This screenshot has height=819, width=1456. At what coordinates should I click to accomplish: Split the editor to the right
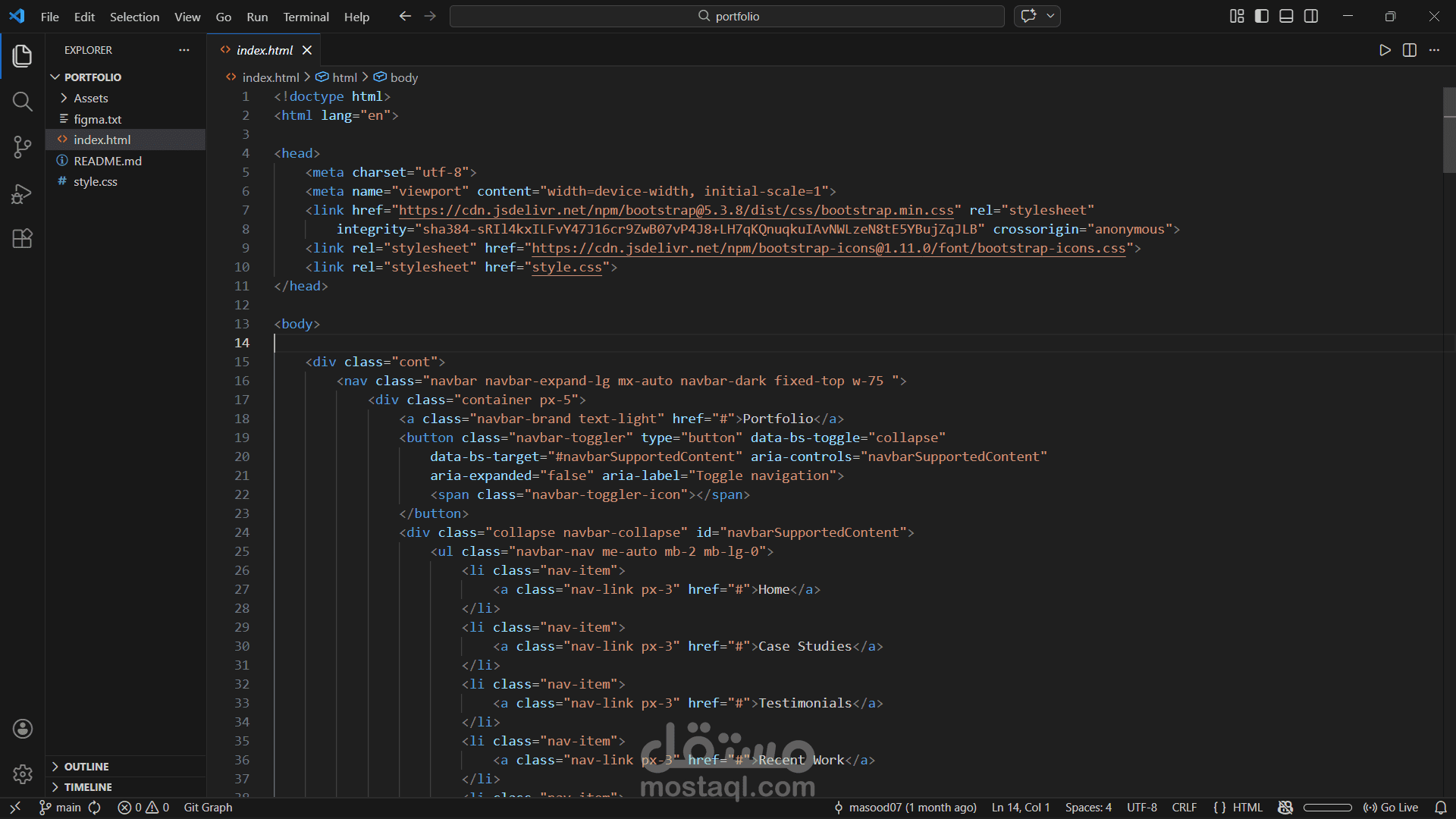click(x=1410, y=50)
